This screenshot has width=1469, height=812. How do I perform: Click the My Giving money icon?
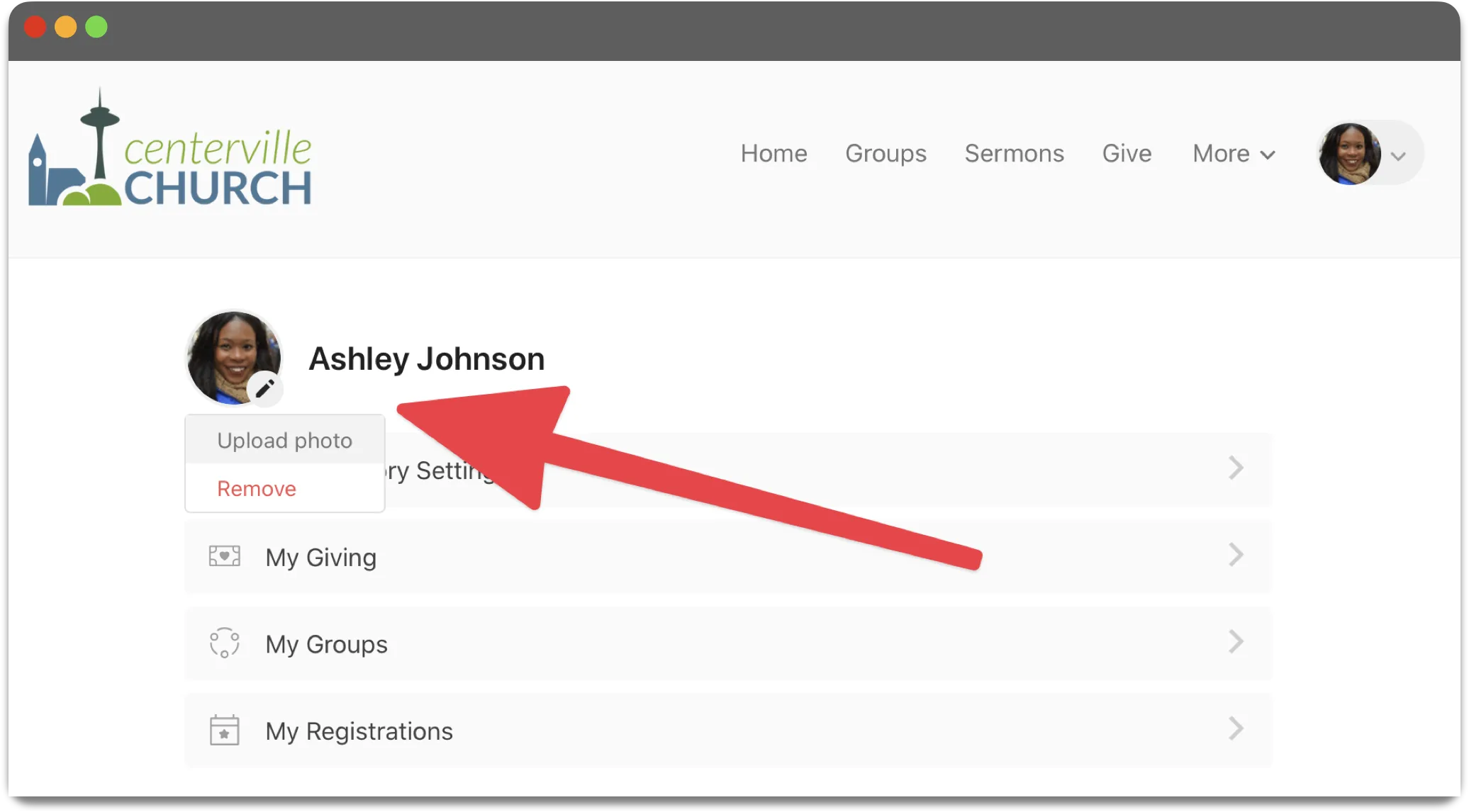click(225, 556)
